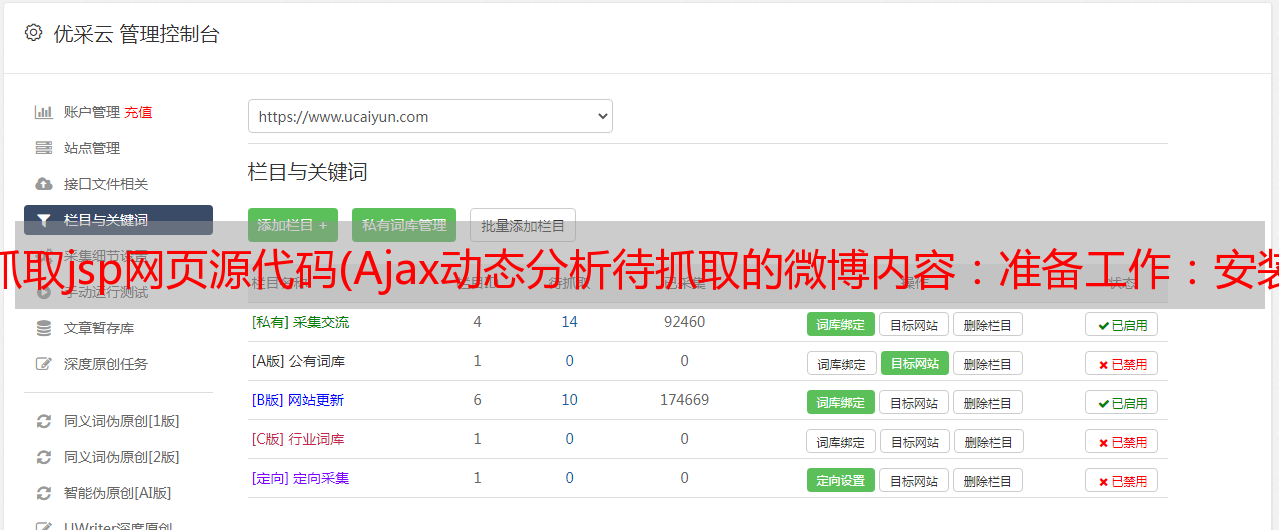Image resolution: width=1279 pixels, height=530 pixels.
Task: Click 删除栏目 in the 定向采集 row
Action: pos(987,480)
